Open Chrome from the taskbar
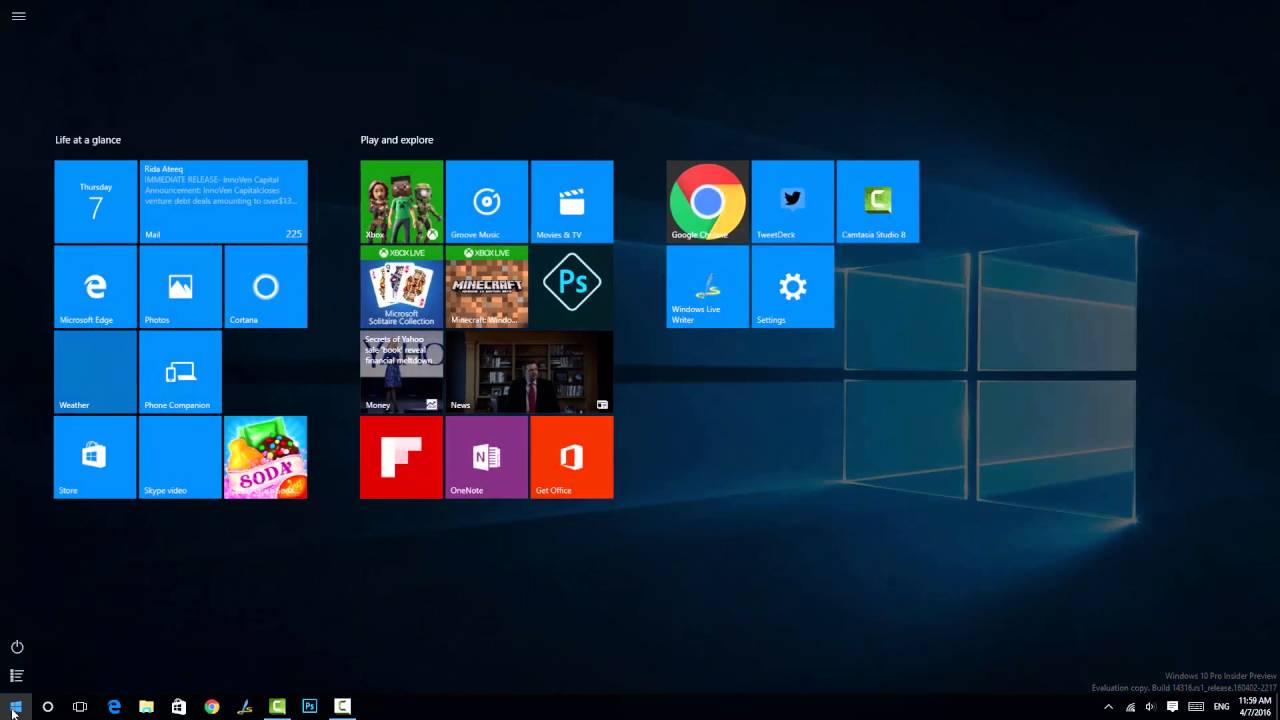 point(212,707)
